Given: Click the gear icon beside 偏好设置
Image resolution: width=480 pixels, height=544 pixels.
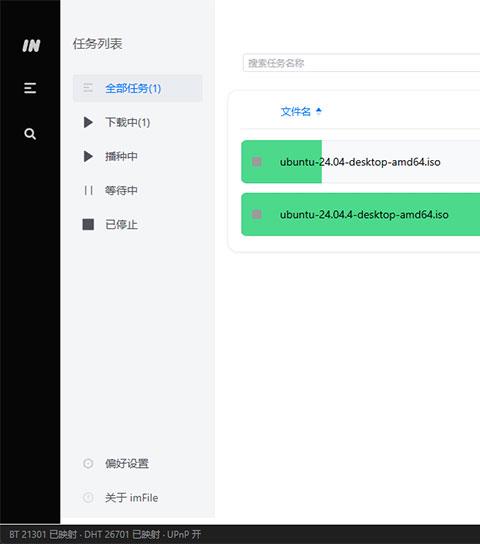Looking at the screenshot, I should coord(88,464).
